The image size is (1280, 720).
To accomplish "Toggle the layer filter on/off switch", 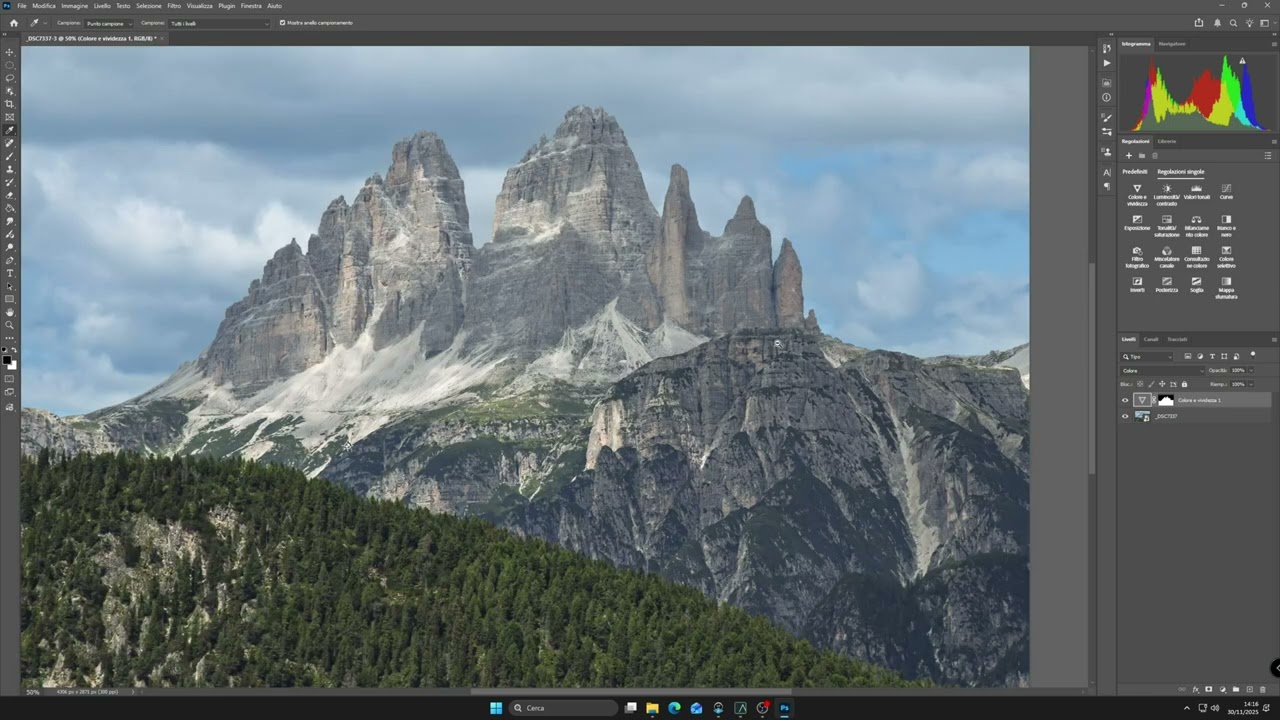I will tap(1253, 356).
